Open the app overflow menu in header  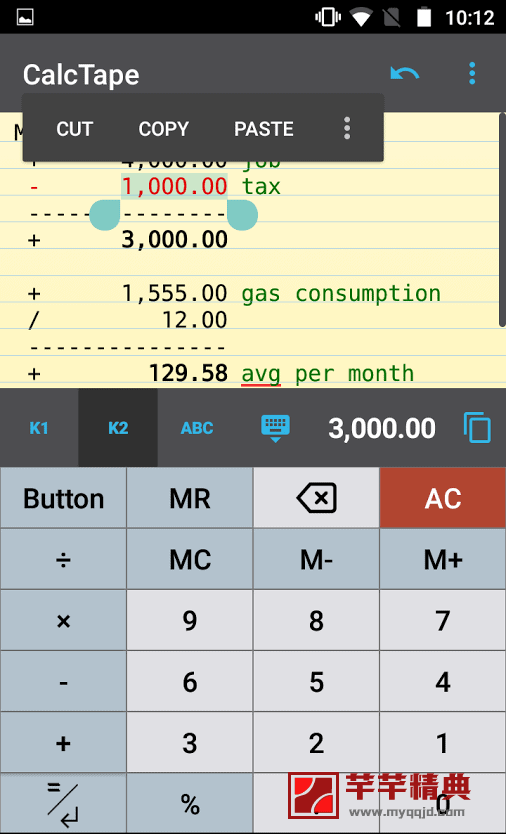point(471,73)
